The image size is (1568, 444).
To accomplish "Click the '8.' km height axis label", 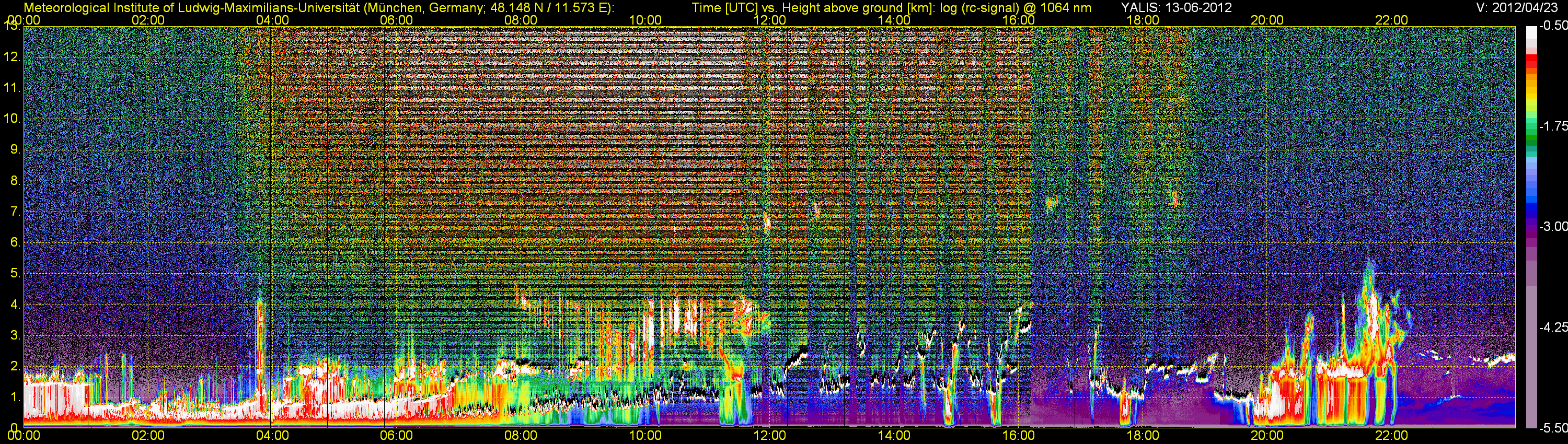I will coord(15,181).
